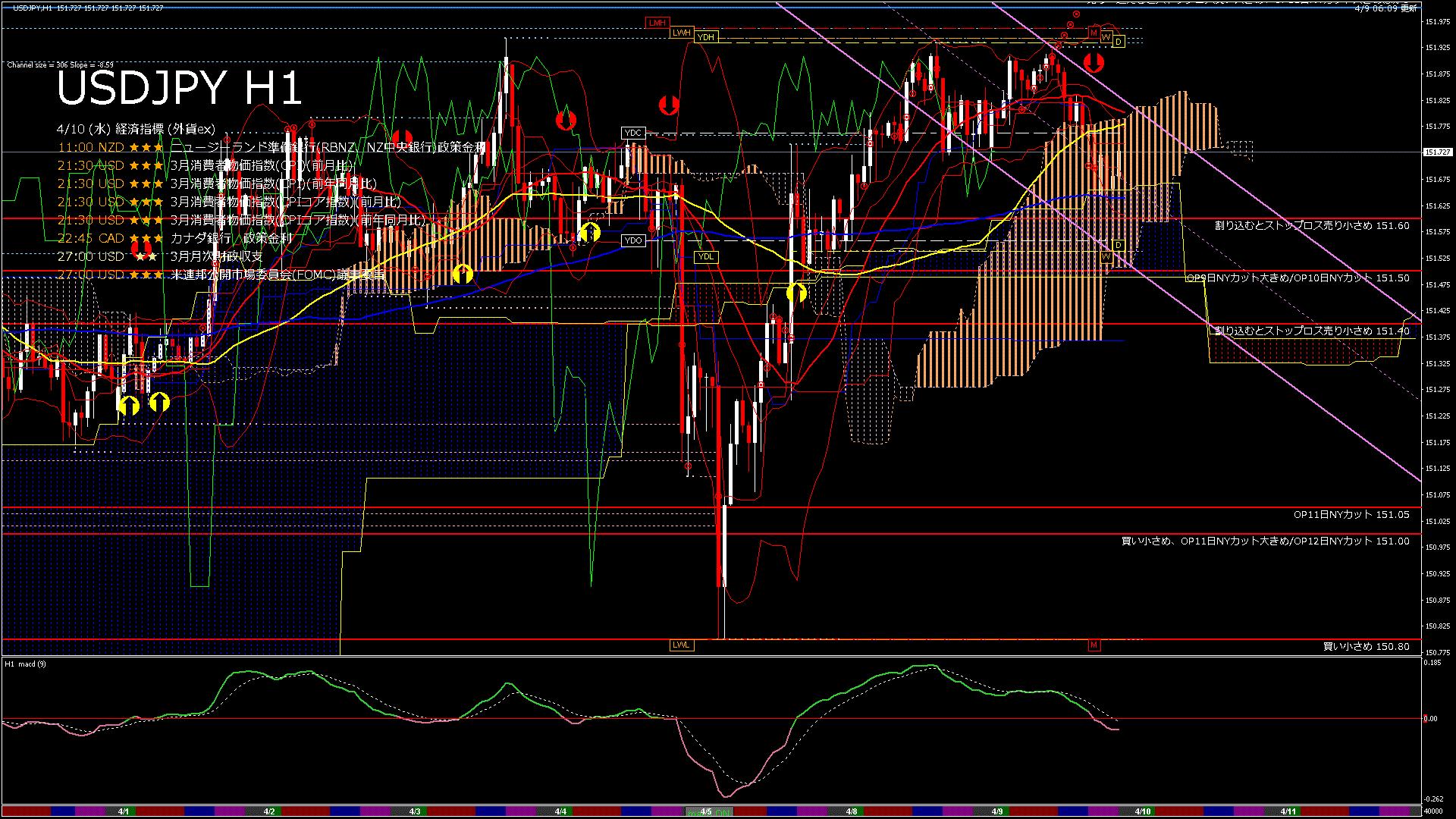Click the 4/8 date marker

[x=852, y=811]
